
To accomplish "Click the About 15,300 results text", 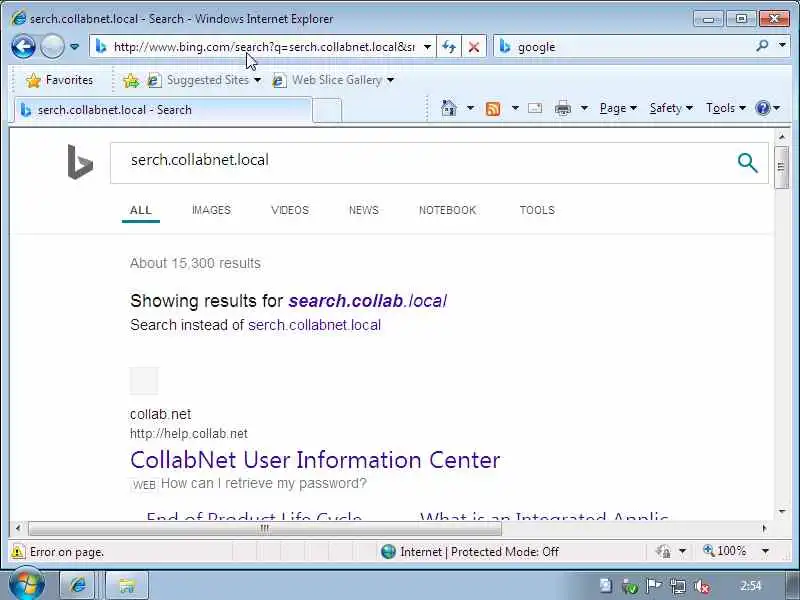I will pyautogui.click(x=195, y=263).
